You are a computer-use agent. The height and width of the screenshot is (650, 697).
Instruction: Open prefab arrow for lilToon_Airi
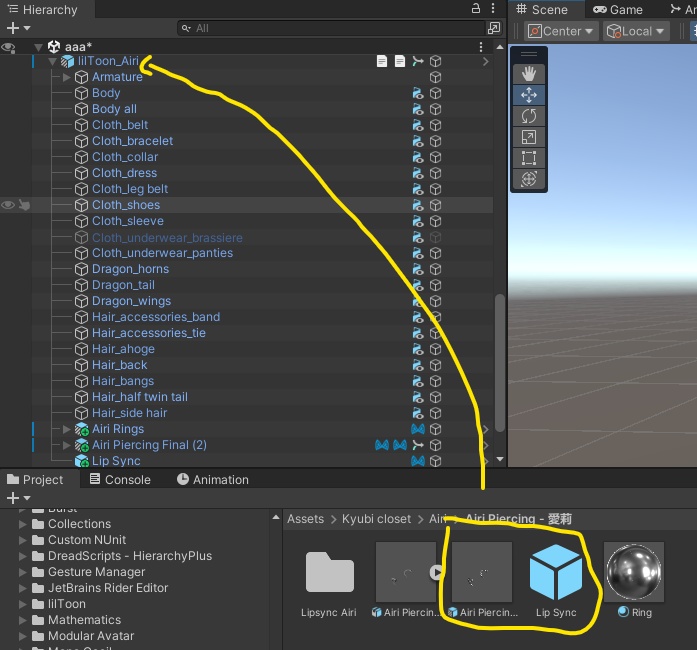[485, 61]
